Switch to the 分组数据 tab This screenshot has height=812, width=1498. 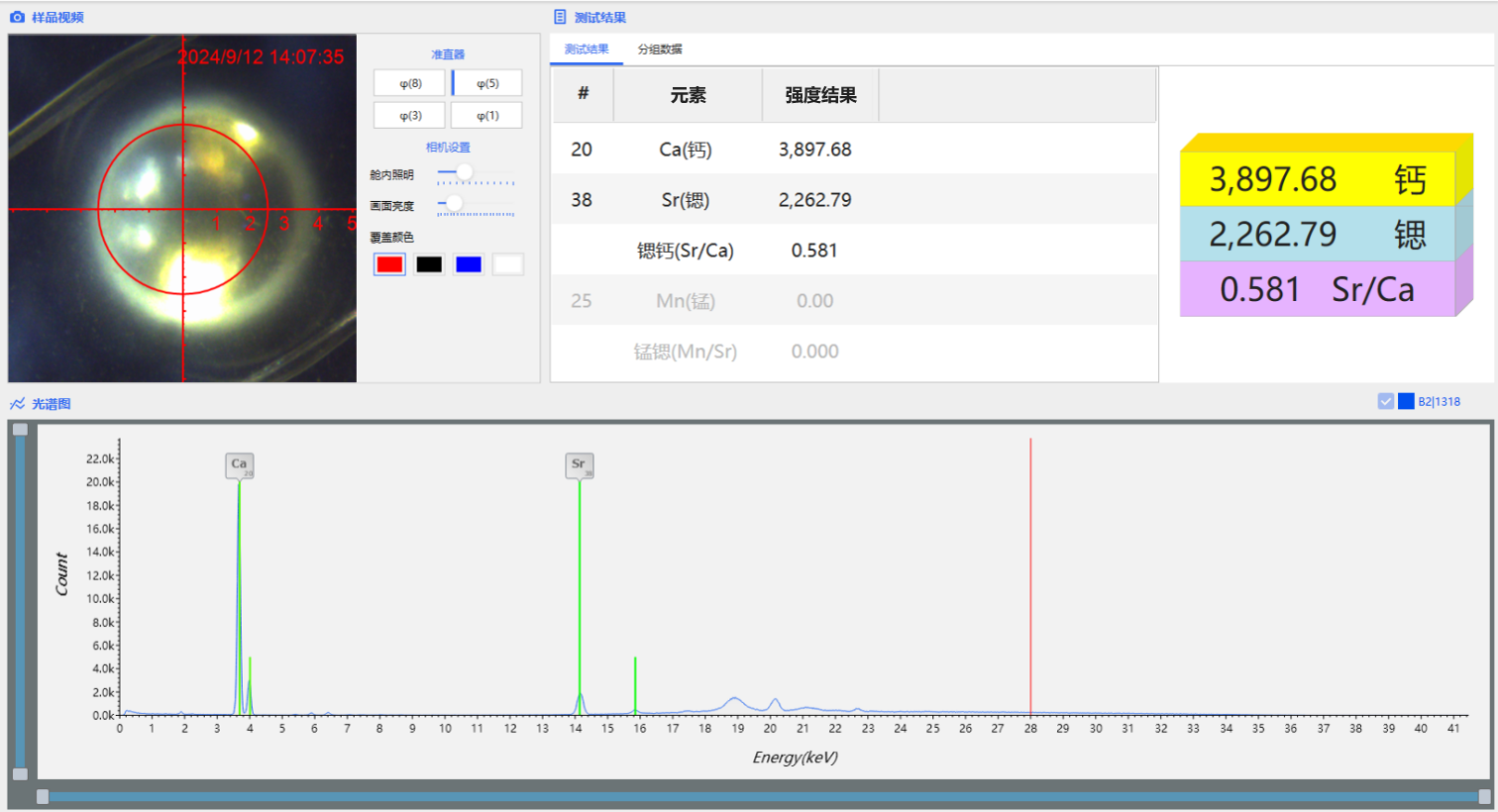662,48
